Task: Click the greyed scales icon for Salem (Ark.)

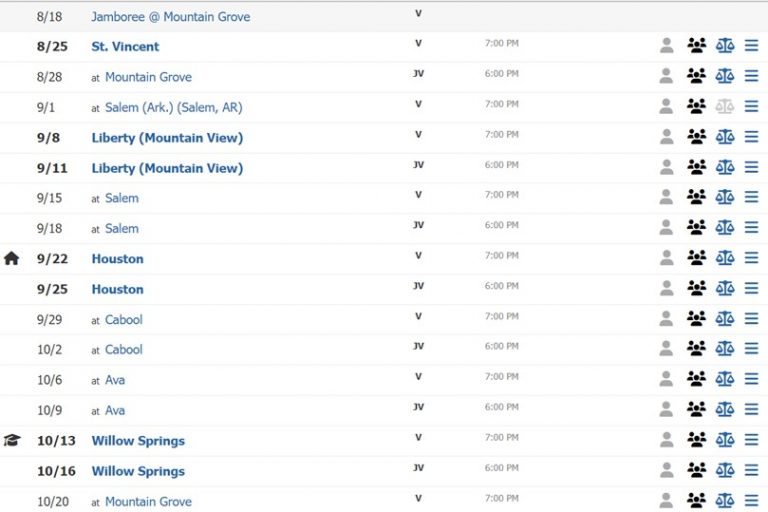Action: 725,107
